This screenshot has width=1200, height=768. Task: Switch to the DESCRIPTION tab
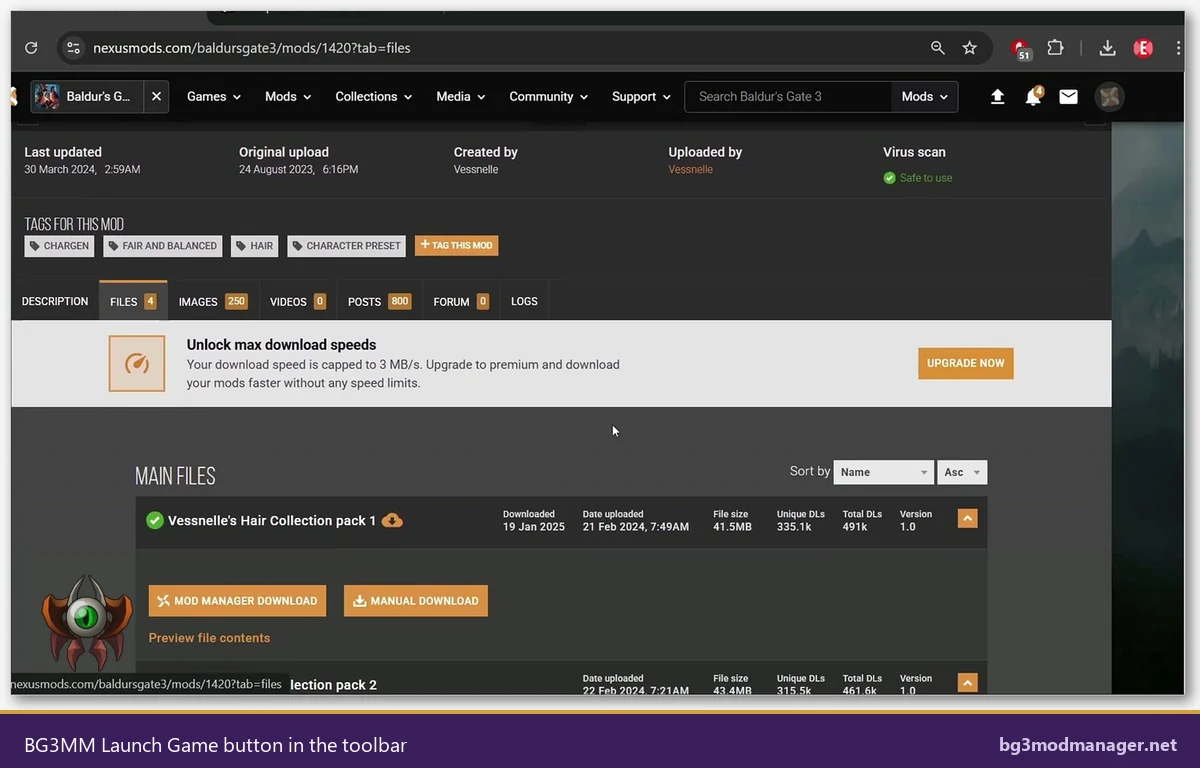pyautogui.click(x=55, y=301)
